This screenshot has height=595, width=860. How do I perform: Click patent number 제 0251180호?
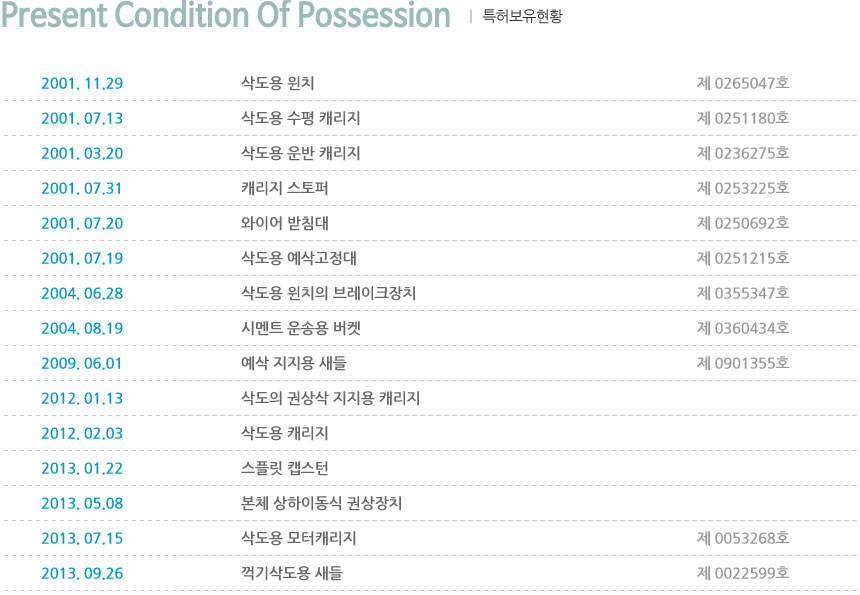[743, 118]
